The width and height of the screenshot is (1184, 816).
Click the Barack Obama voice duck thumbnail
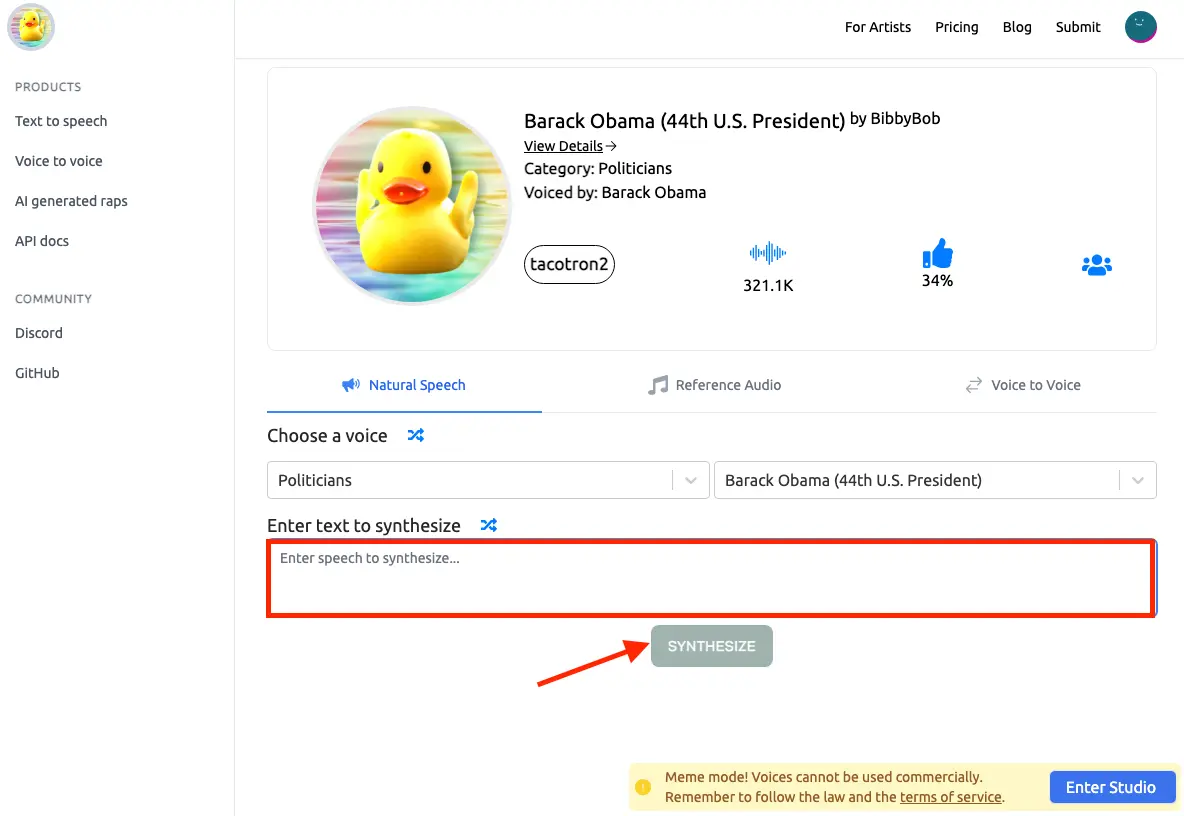coord(412,205)
